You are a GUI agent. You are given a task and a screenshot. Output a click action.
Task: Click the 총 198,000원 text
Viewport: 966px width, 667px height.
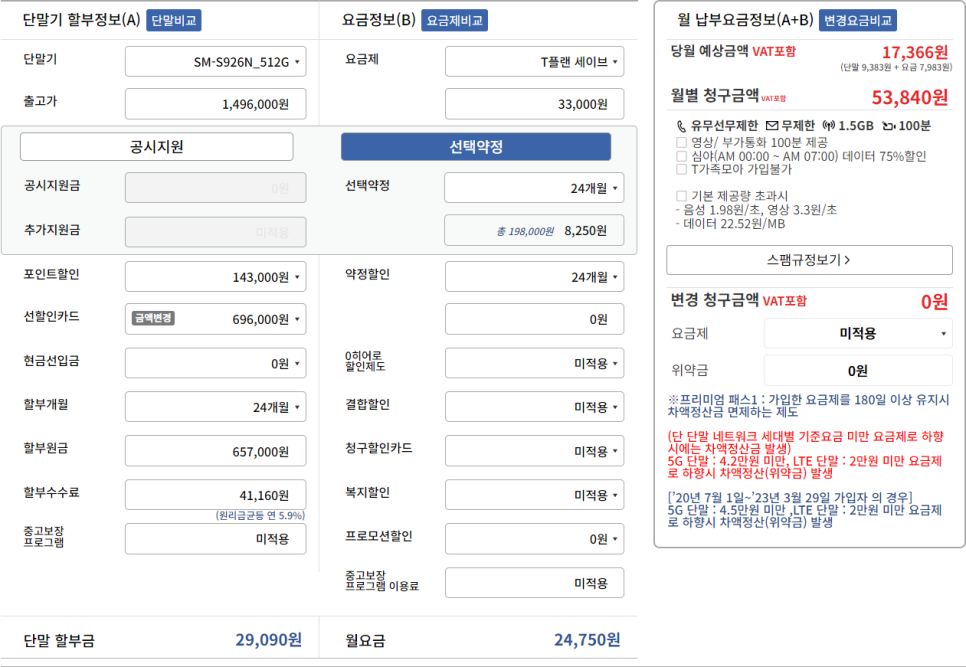[x=525, y=232]
